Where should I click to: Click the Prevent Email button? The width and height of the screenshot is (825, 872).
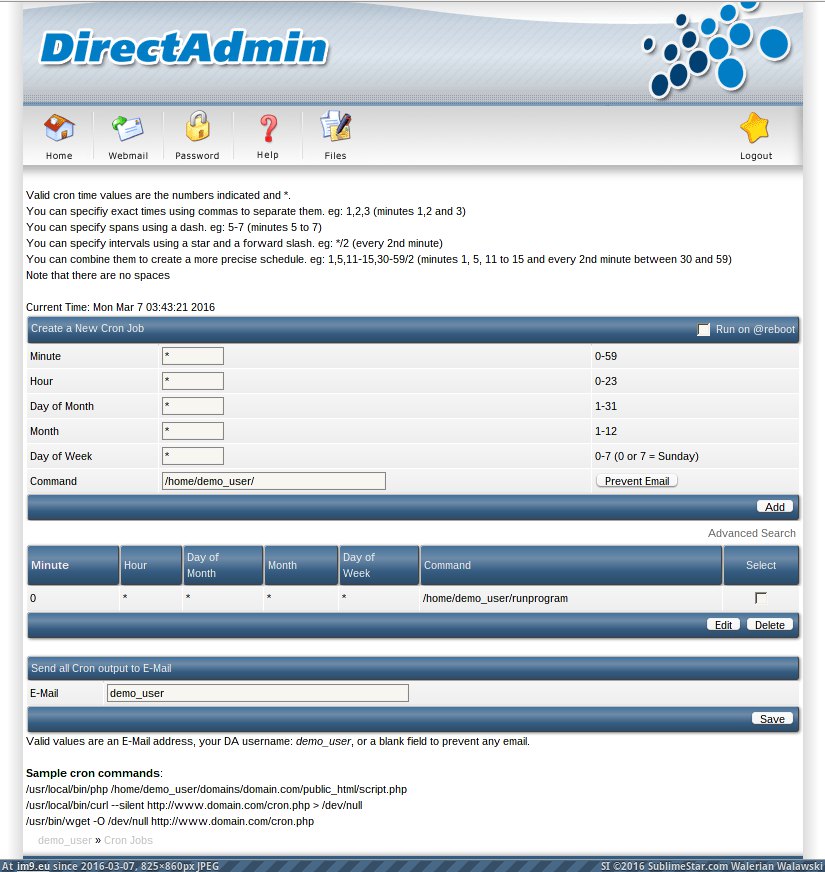637,481
